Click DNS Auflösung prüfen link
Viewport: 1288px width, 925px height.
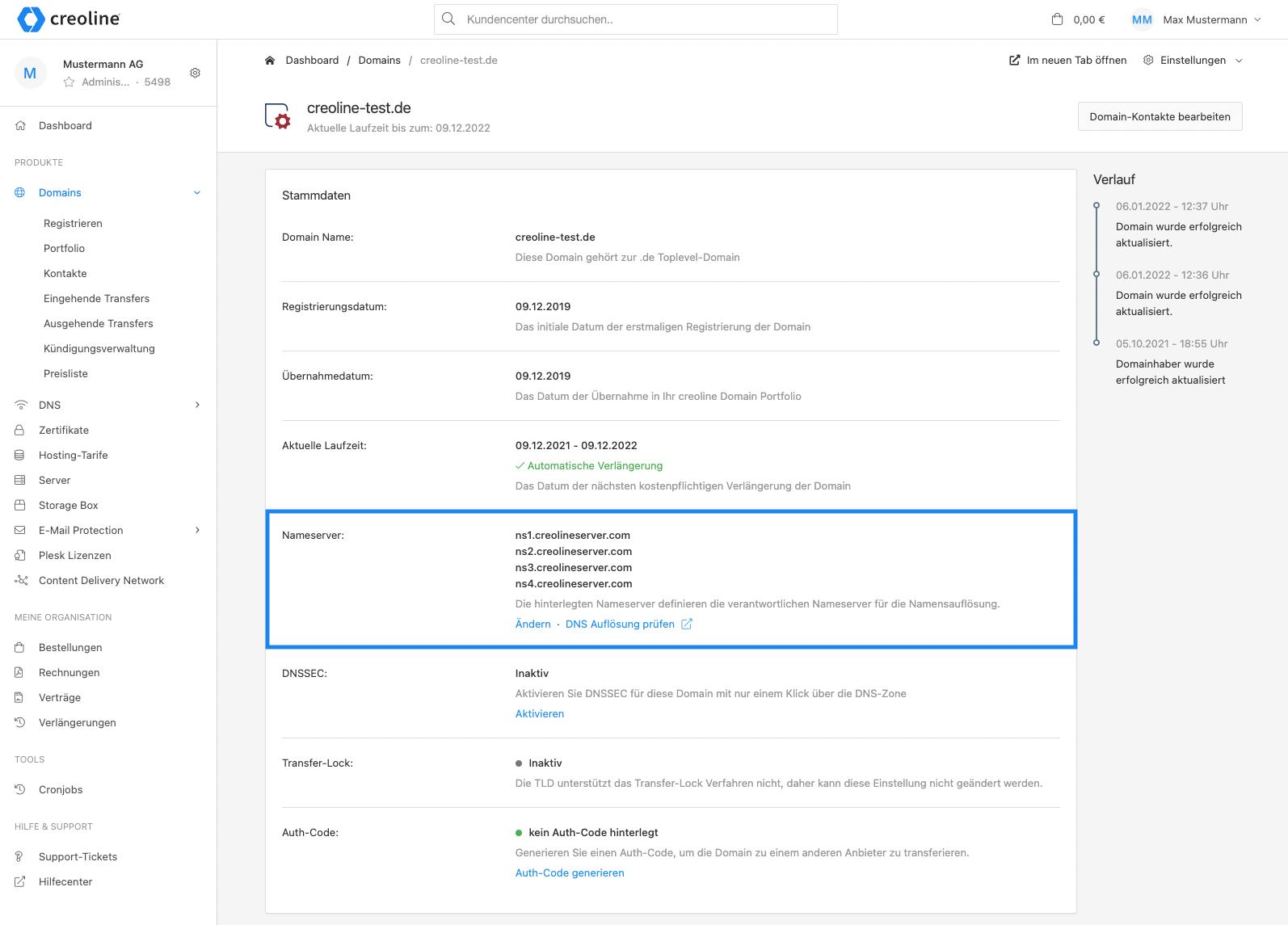tap(620, 624)
